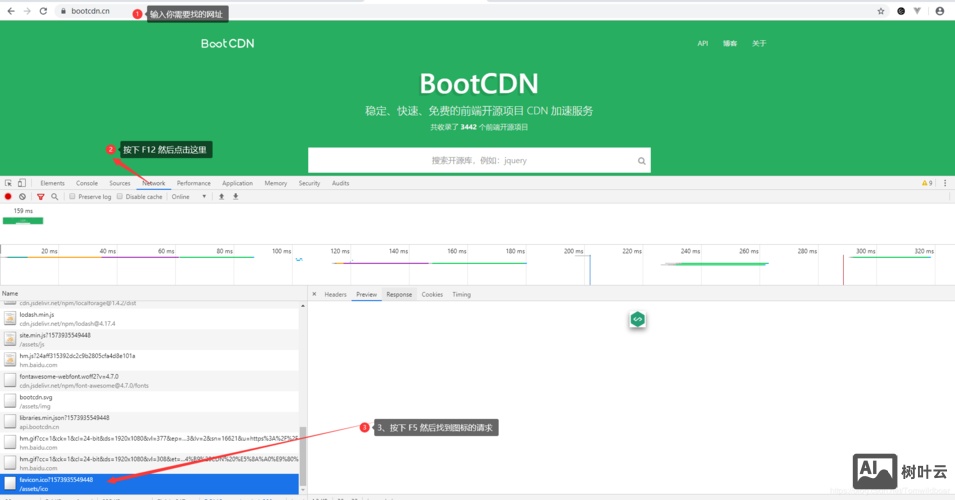This screenshot has width=955, height=500.
Task: Open the Audits tab
Action: tap(340, 183)
